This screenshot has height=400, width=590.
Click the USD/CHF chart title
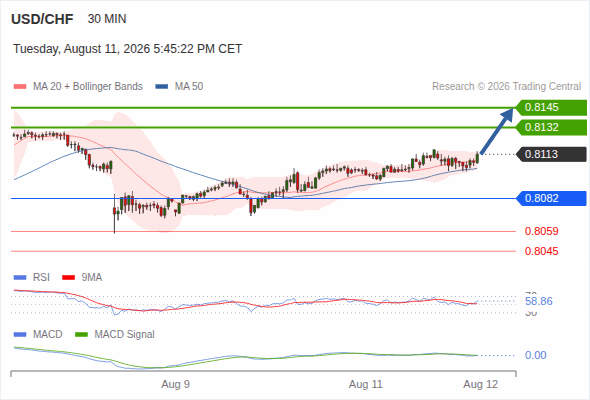click(x=42, y=19)
